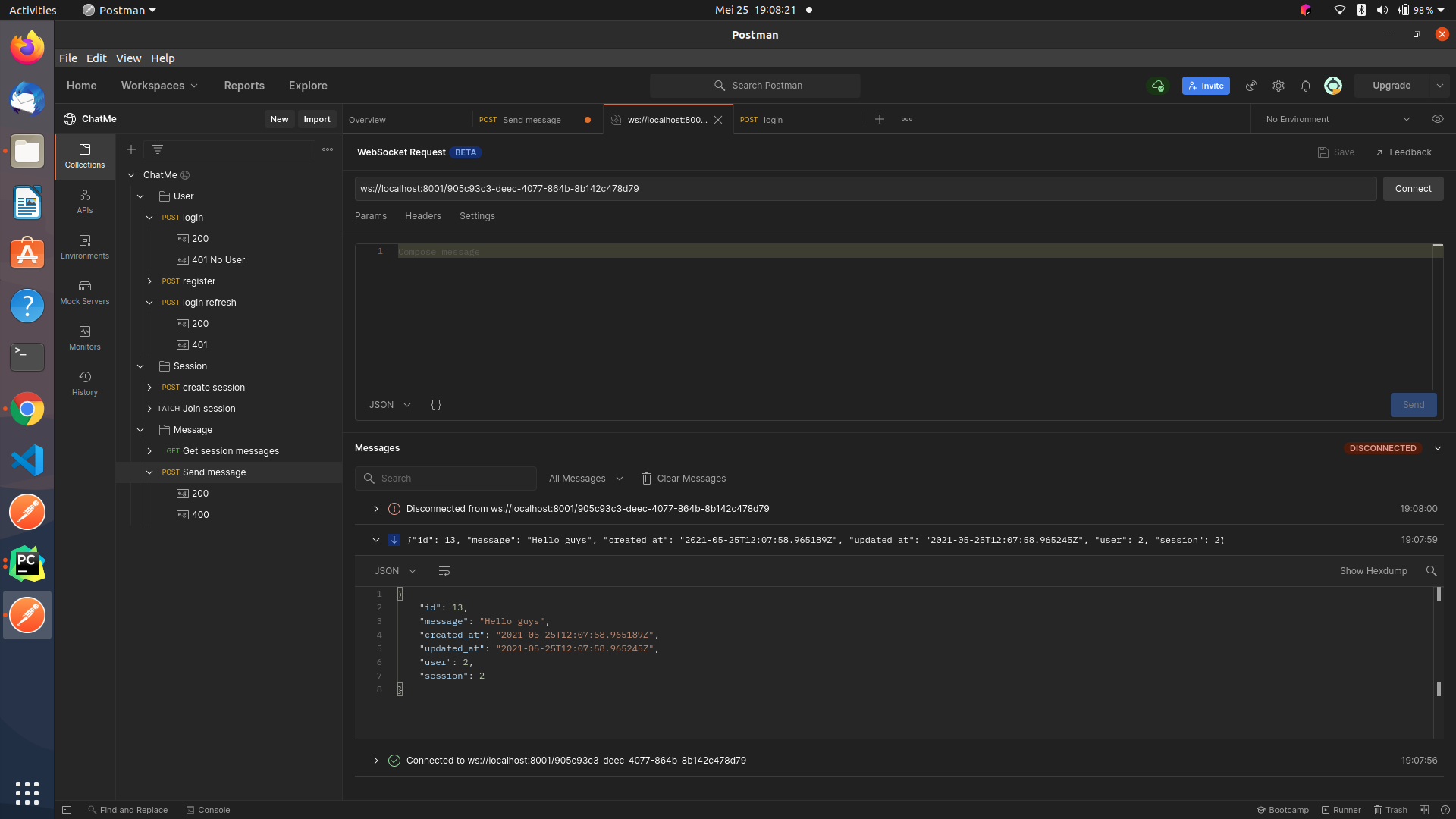The image size is (1456, 819).
Task: Open the File menu
Action: (68, 58)
